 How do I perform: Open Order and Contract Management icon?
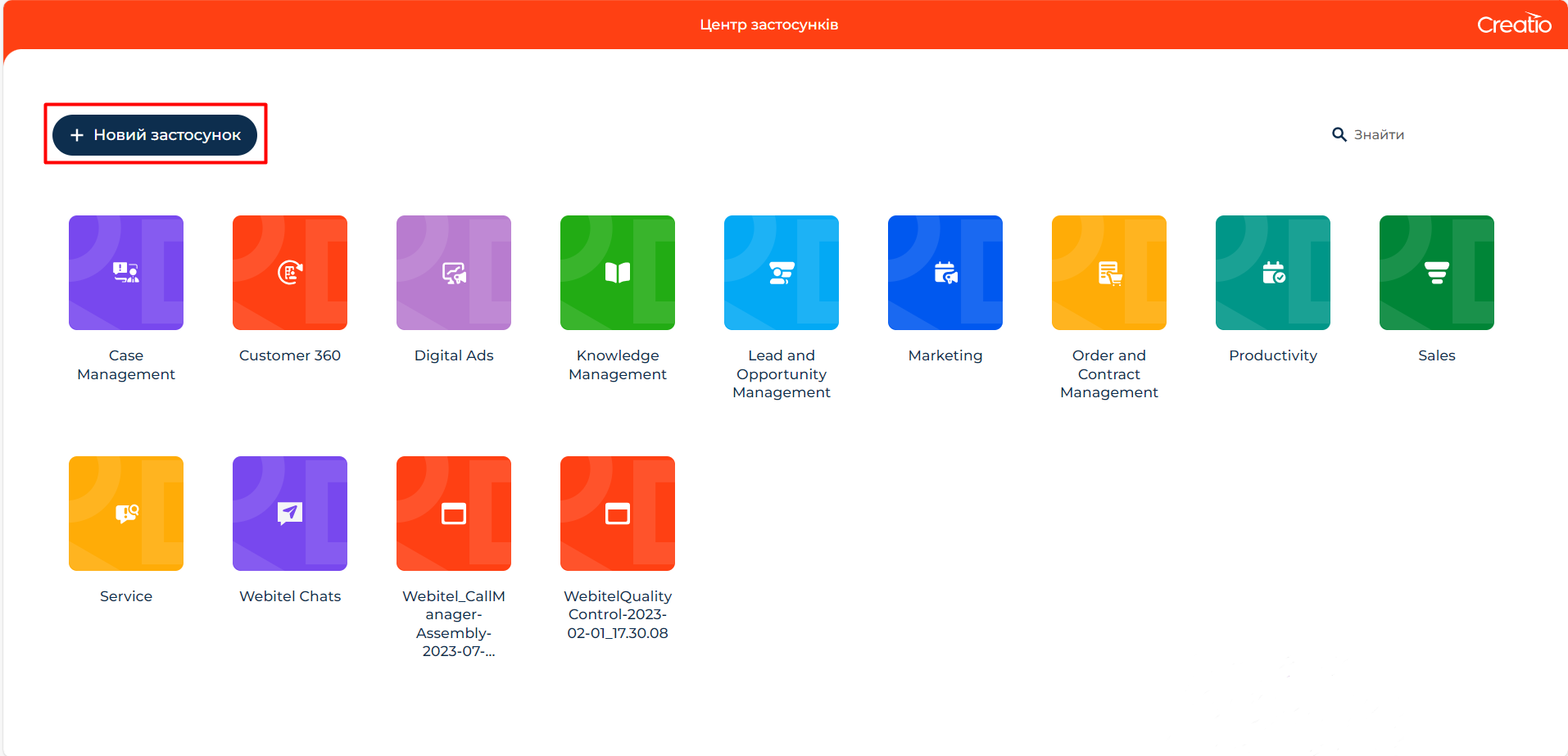[x=1109, y=273]
